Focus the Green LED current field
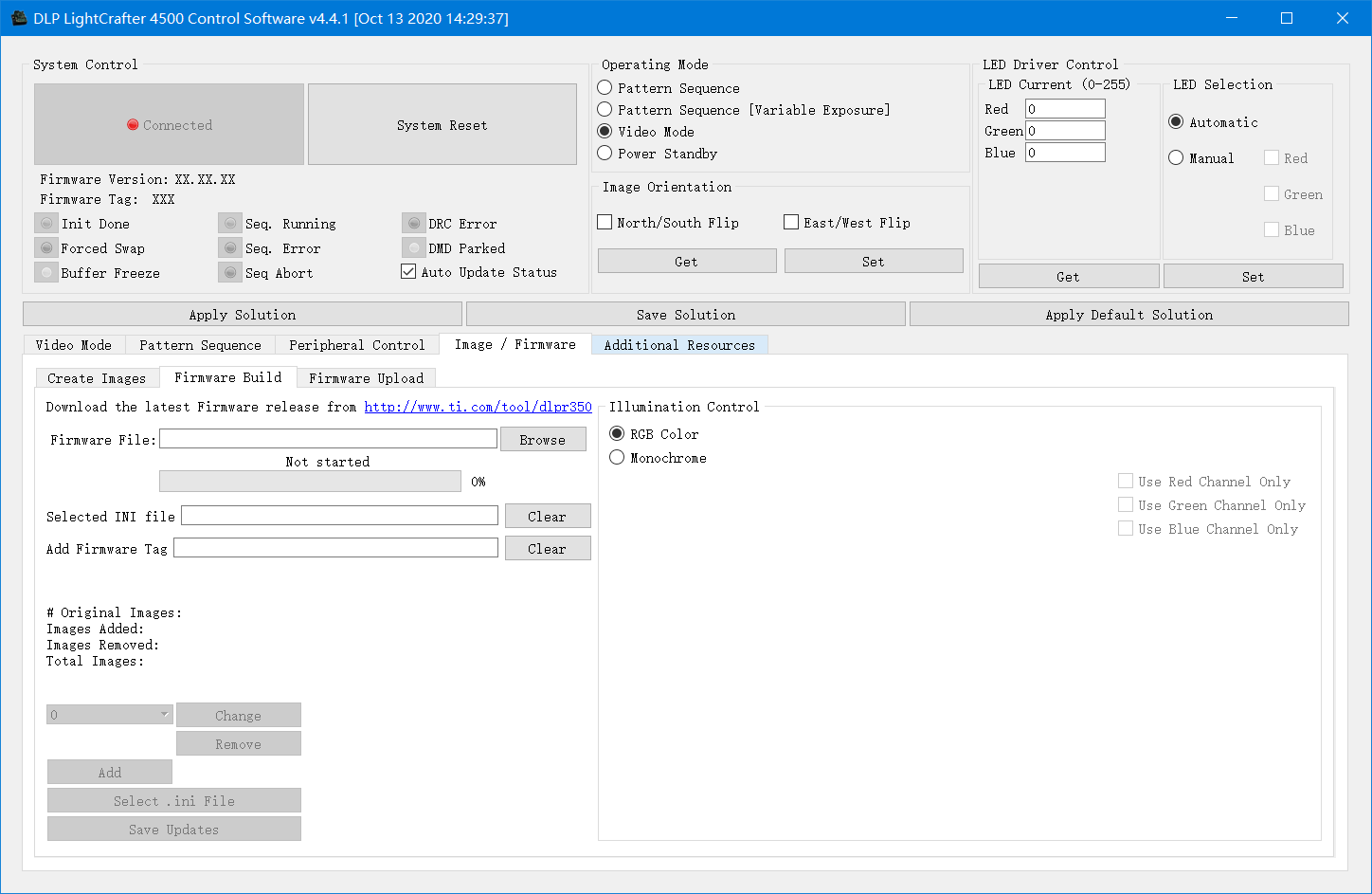 click(x=1065, y=131)
